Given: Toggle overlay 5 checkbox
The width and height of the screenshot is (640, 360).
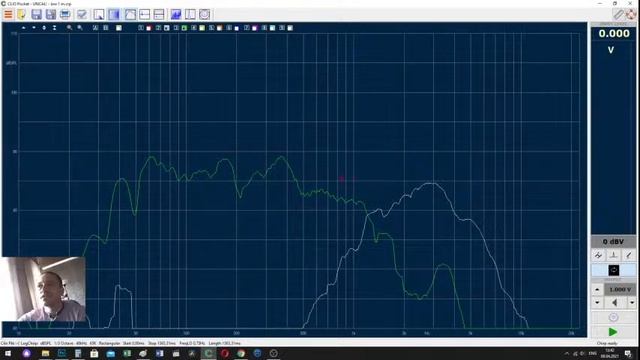Looking at the screenshot, I should click(211, 28).
